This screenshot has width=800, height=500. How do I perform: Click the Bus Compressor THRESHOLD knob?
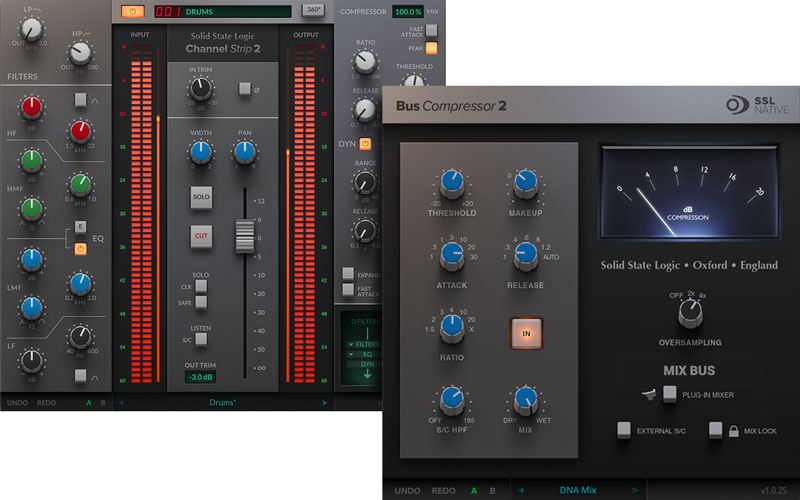452,183
